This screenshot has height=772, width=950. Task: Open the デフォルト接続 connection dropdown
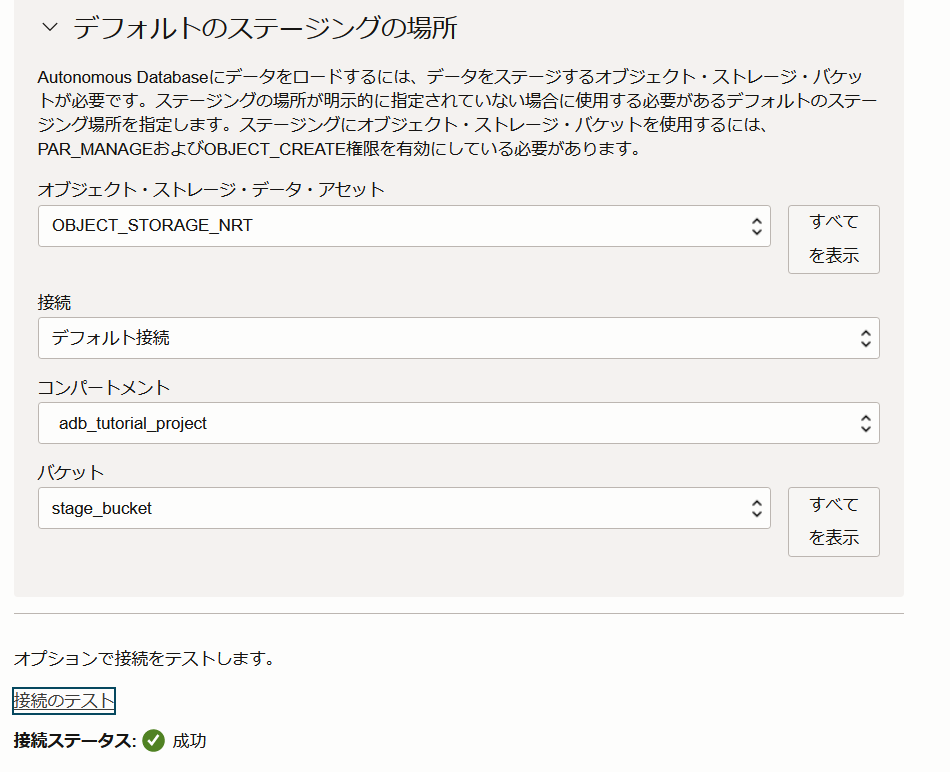click(459, 338)
